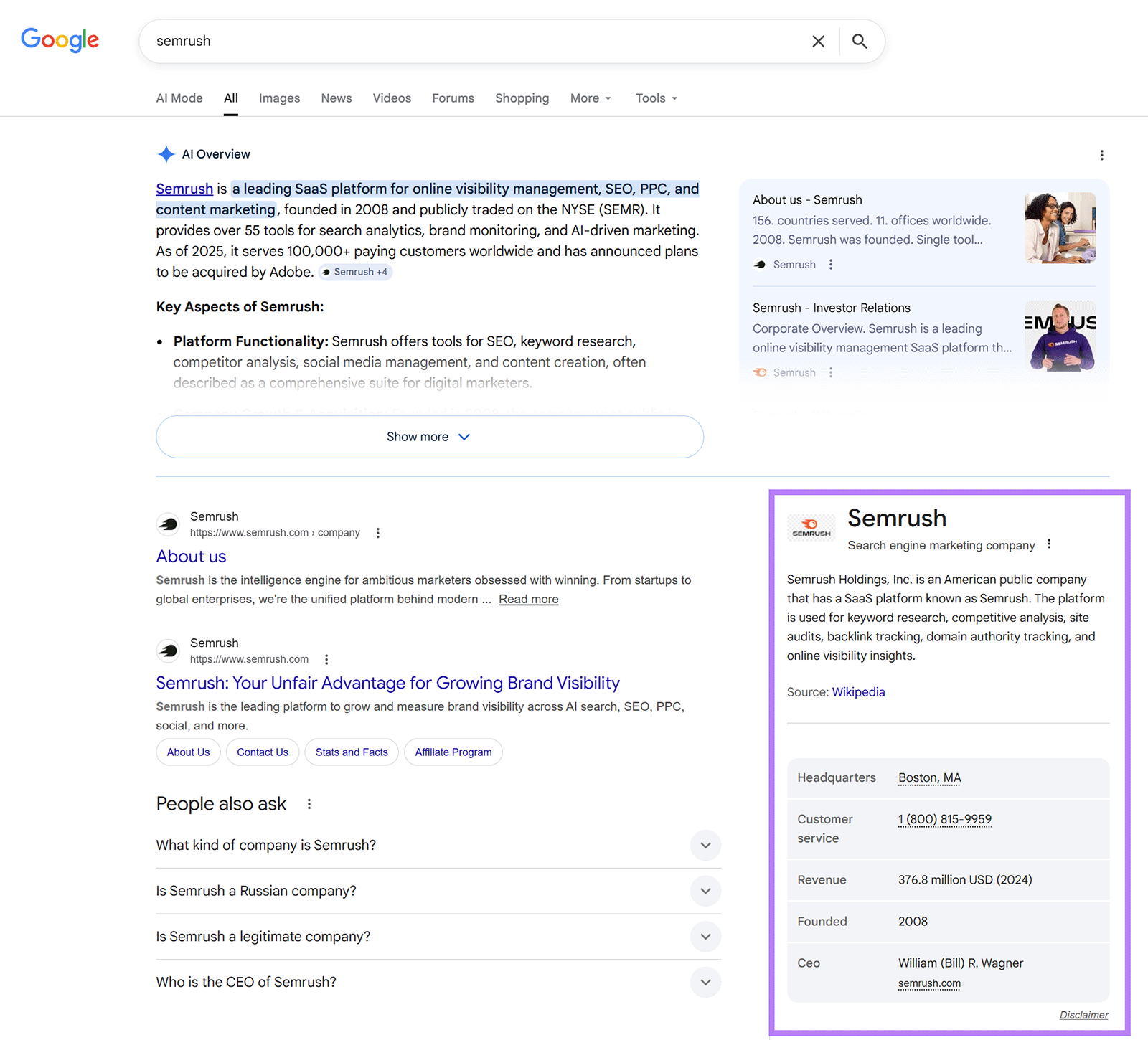
Task: Open the Tools dropdown
Action: 654,98
